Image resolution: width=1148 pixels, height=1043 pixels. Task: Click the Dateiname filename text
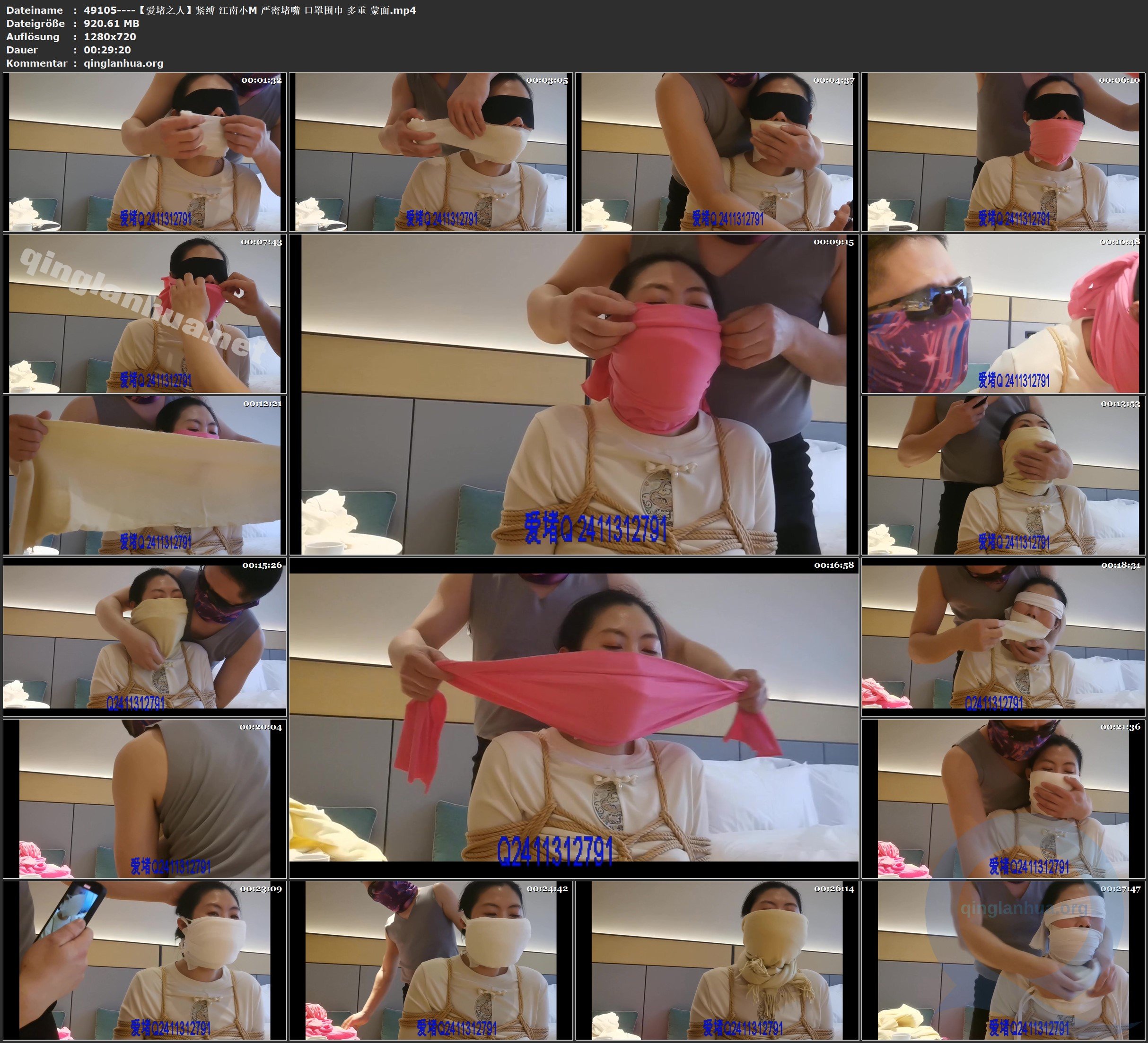tap(249, 10)
